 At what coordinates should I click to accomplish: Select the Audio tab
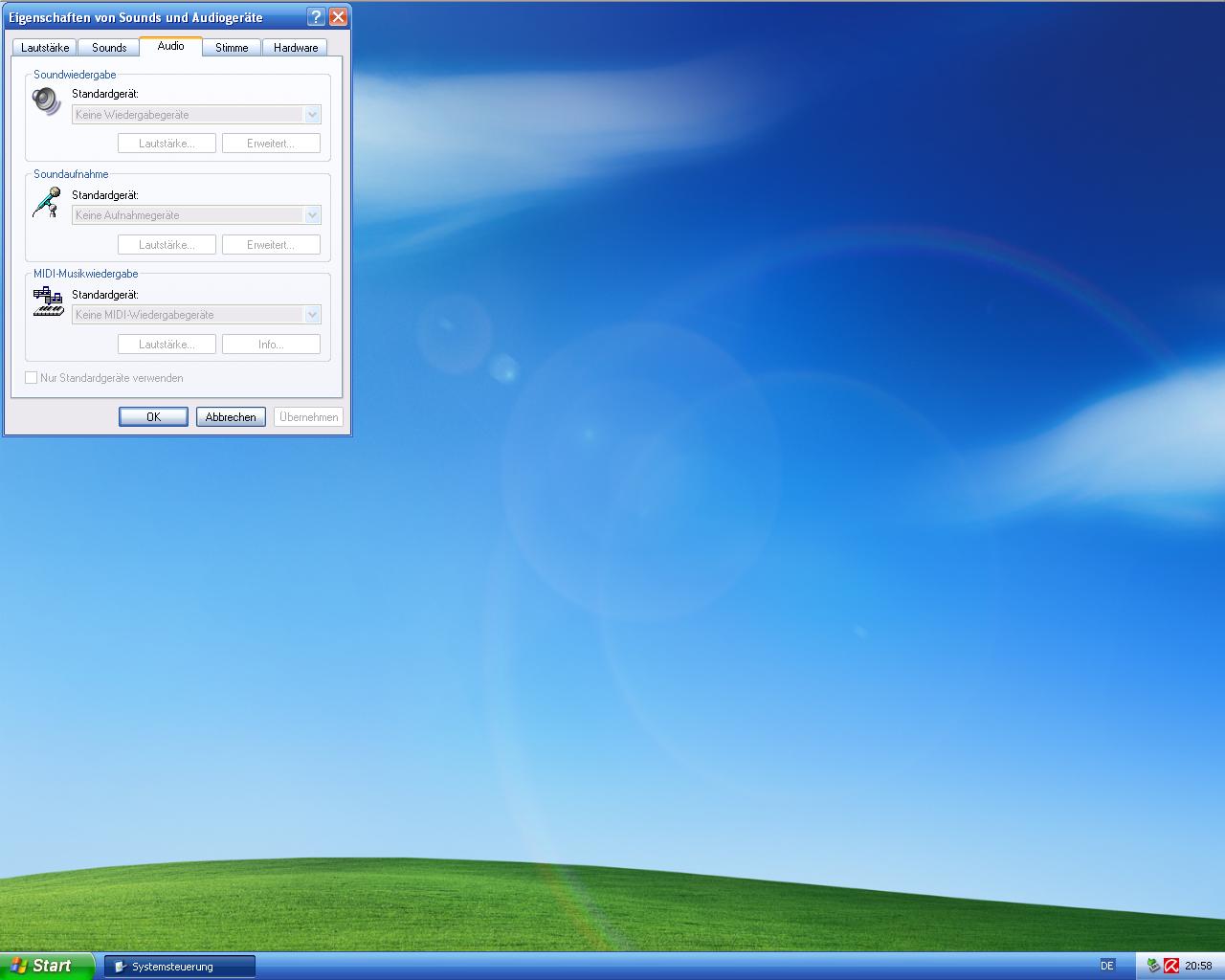click(x=170, y=46)
